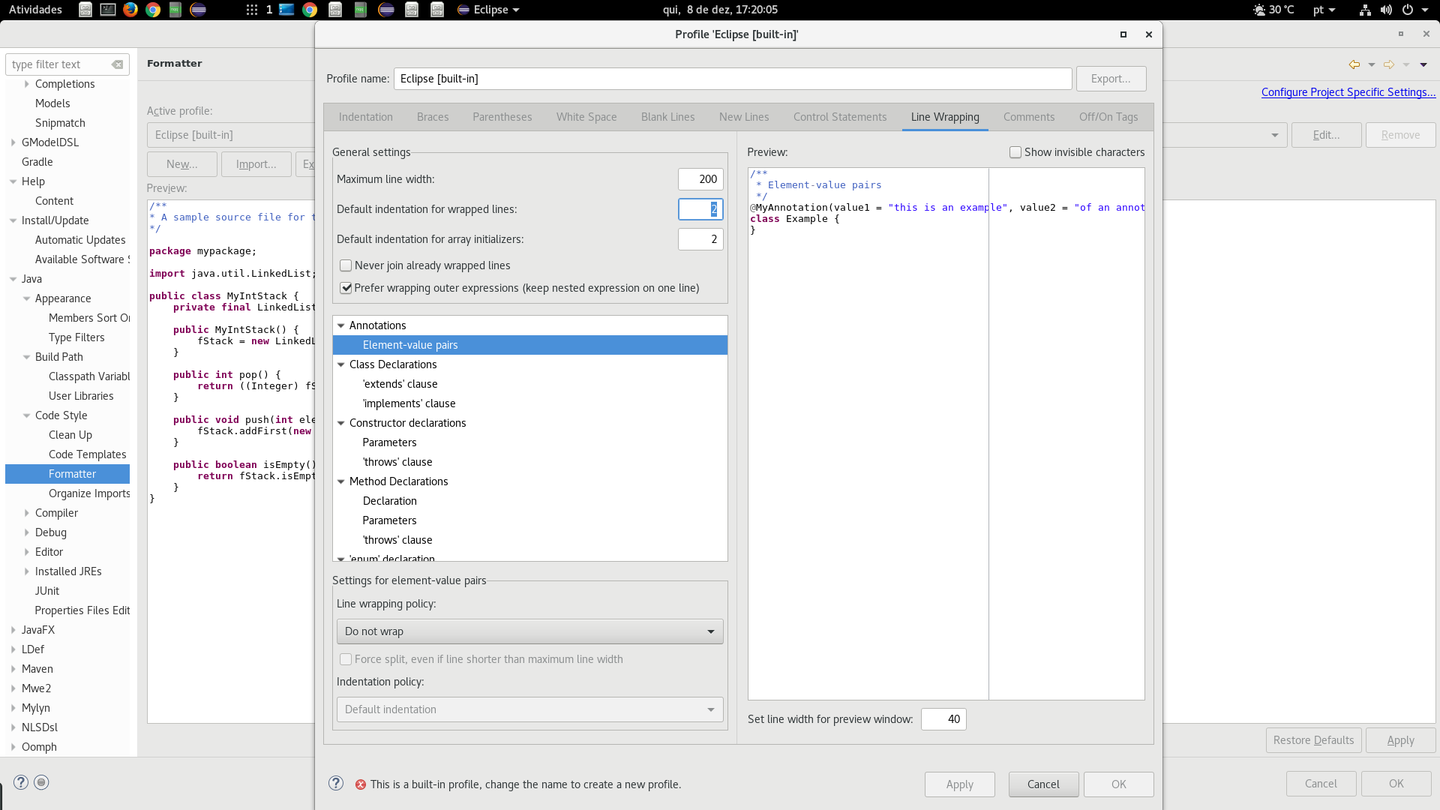This screenshot has width=1440, height=810.
Task: Cancel the Profile dialog
Action: tap(1043, 784)
